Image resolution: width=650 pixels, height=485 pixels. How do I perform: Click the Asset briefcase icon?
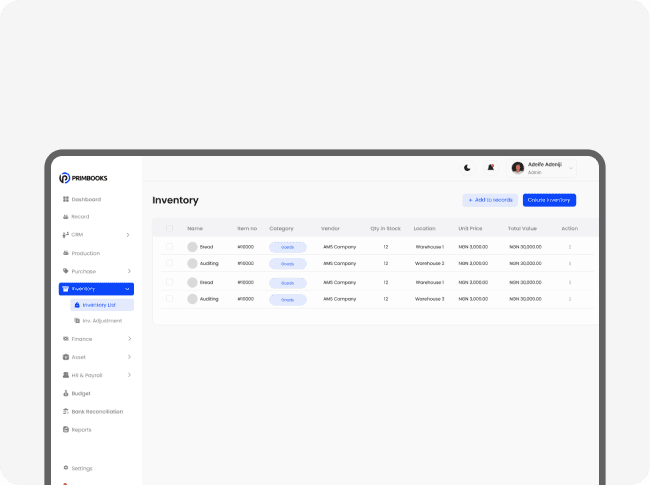pyautogui.click(x=65, y=357)
